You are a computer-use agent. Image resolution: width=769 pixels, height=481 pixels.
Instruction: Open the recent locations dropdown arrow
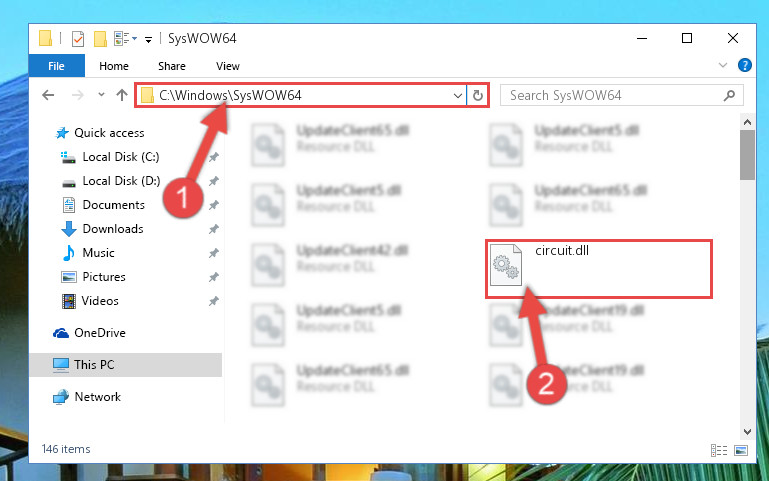(x=101, y=95)
